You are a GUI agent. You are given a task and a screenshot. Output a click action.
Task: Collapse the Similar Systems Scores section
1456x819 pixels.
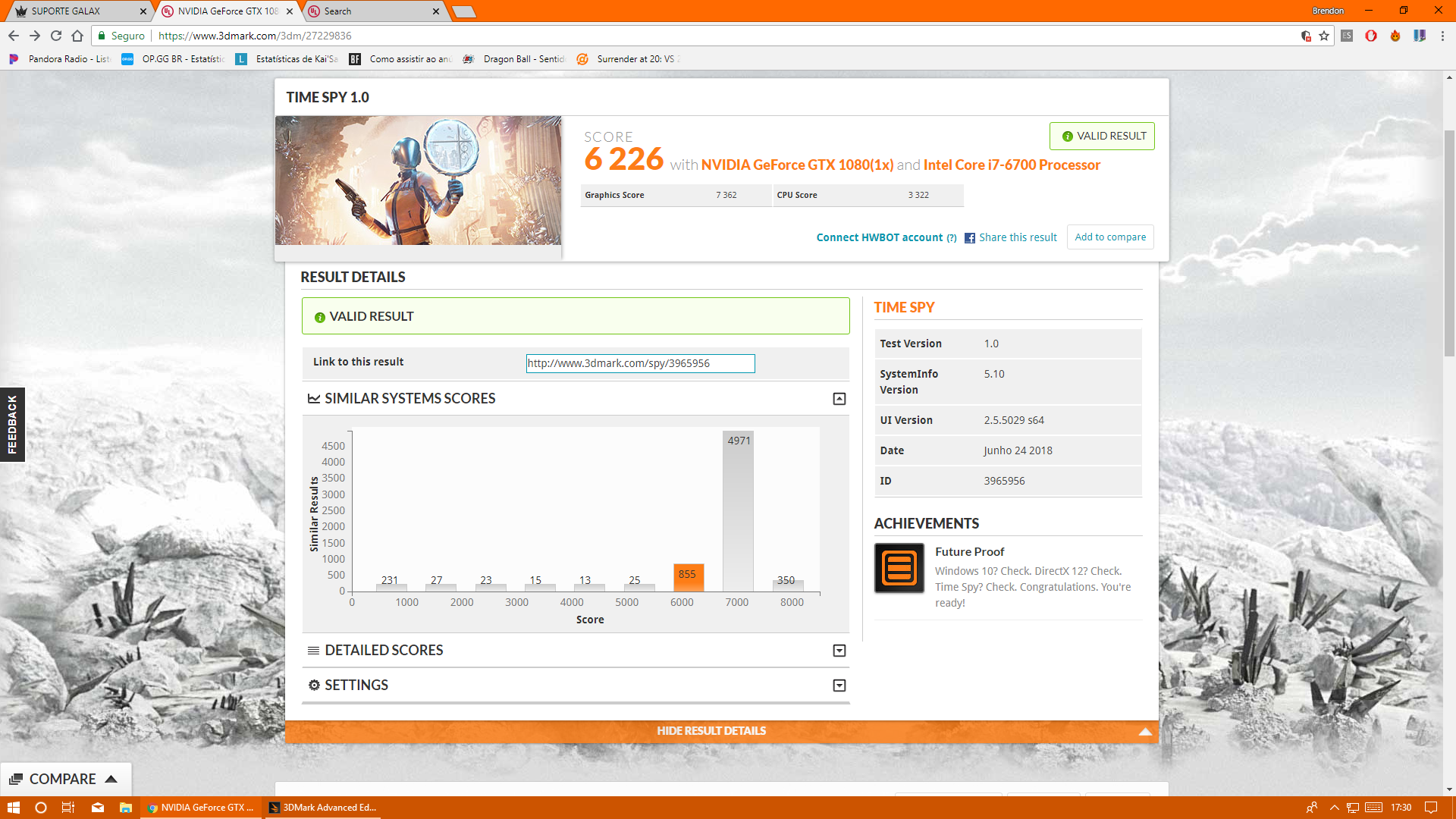pos(839,399)
